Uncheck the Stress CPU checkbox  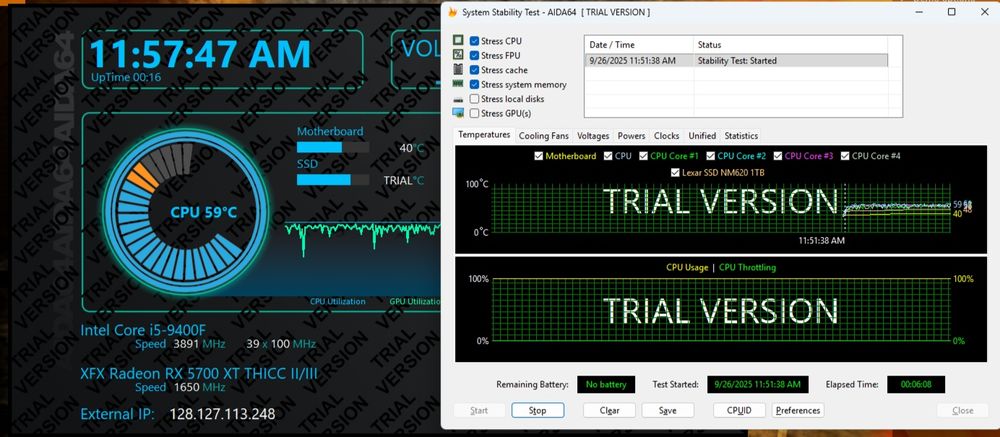click(474, 41)
